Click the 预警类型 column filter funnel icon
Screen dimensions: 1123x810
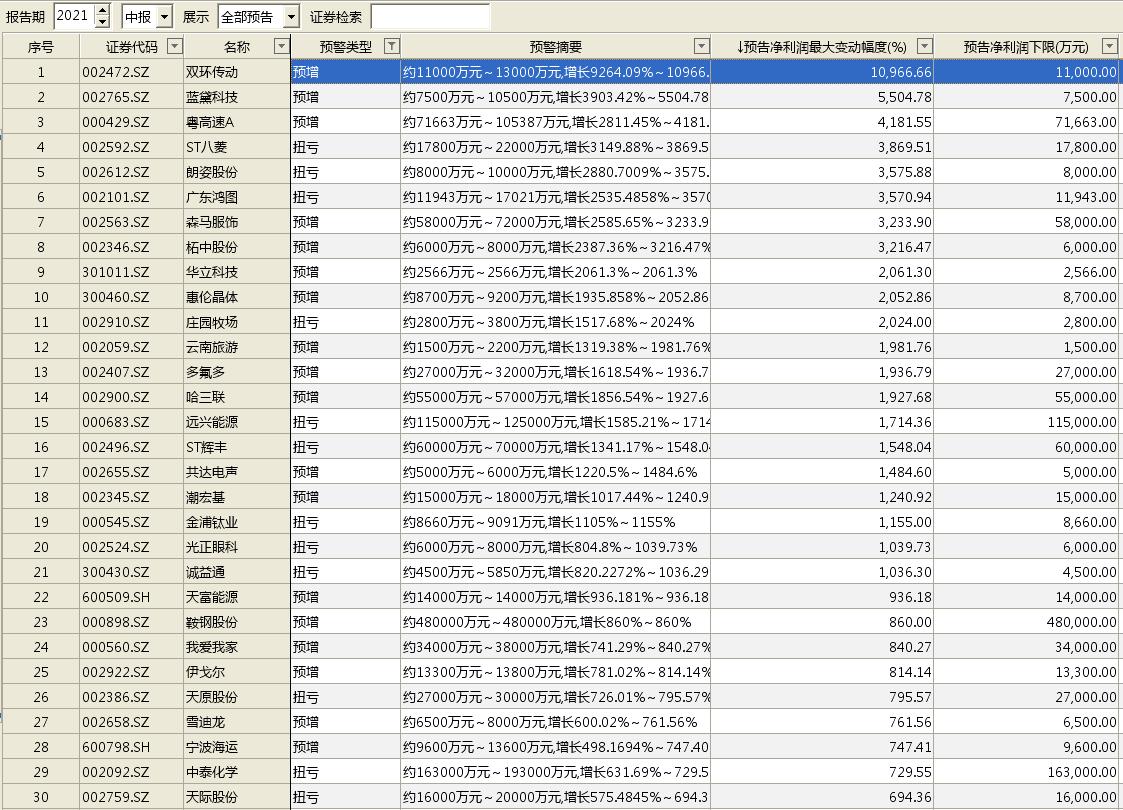(x=391, y=46)
